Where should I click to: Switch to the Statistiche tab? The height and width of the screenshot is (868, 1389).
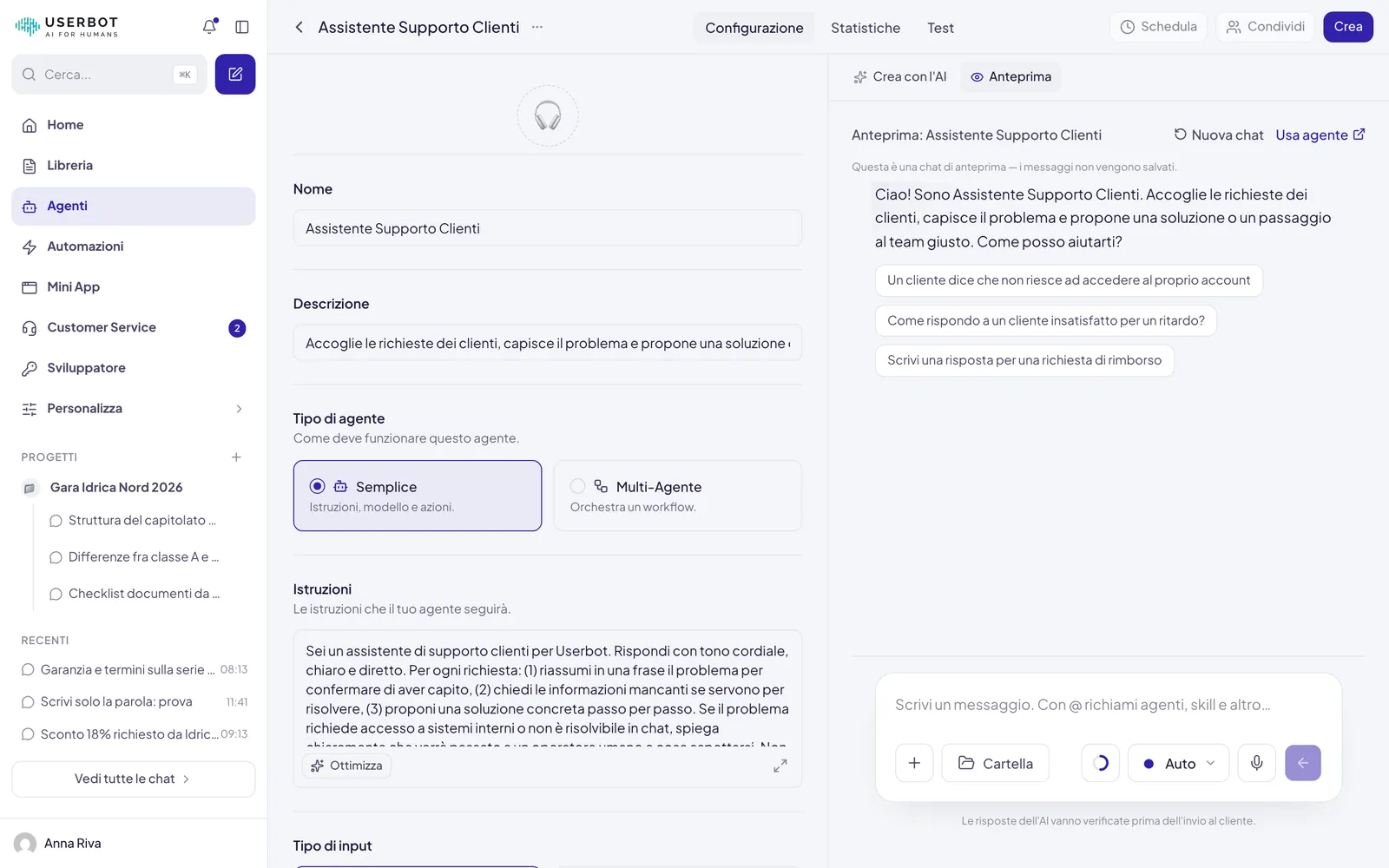(x=866, y=28)
